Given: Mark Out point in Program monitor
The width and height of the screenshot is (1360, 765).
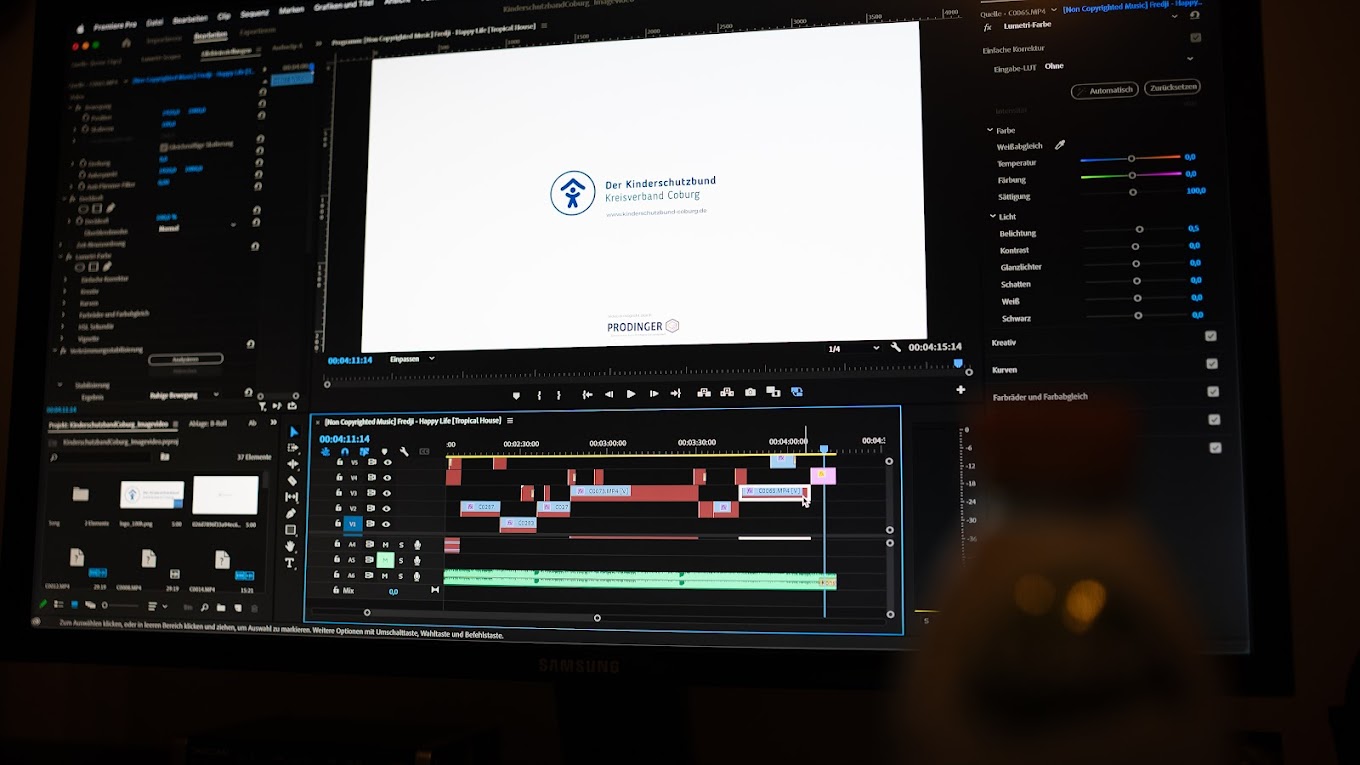Looking at the screenshot, I should pyautogui.click(x=558, y=395).
